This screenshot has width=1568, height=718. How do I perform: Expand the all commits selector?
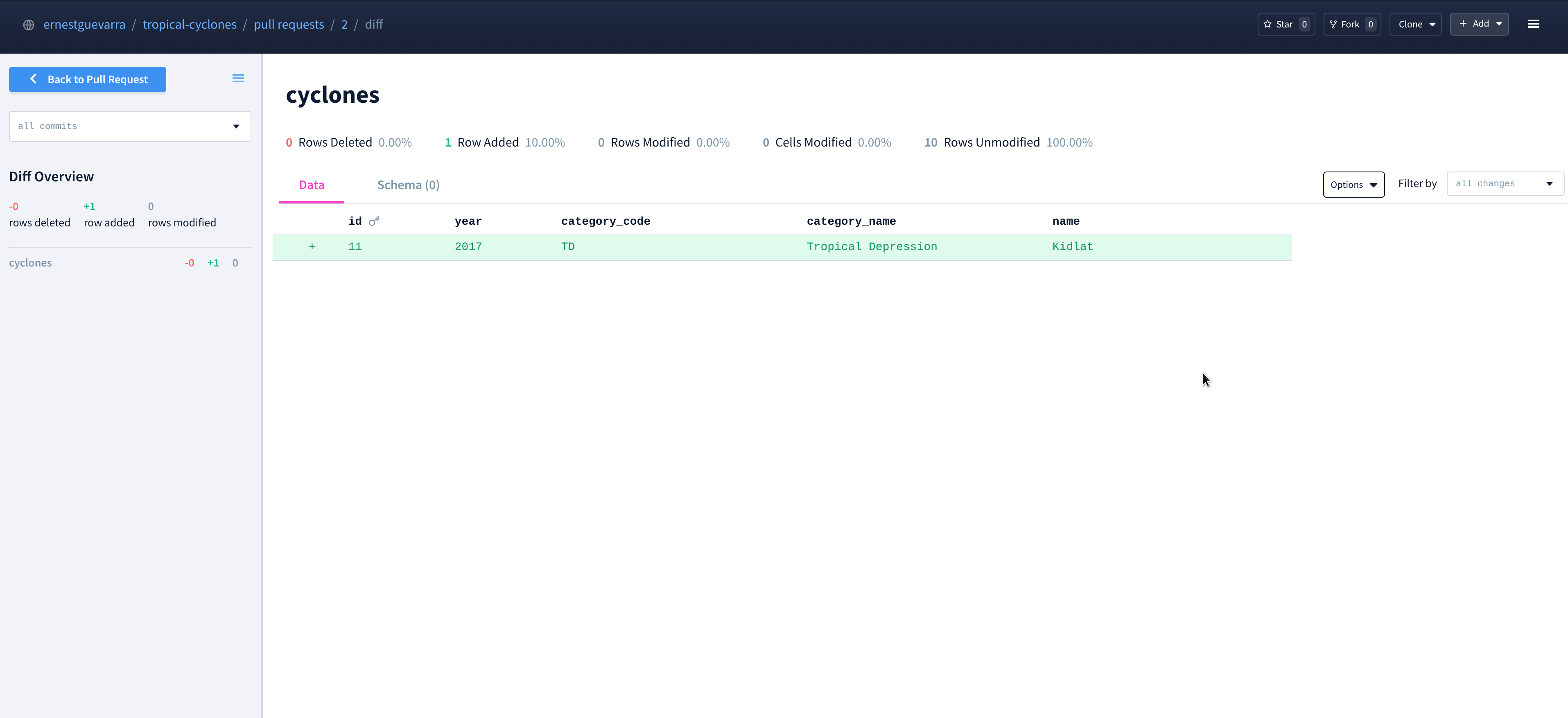click(130, 126)
